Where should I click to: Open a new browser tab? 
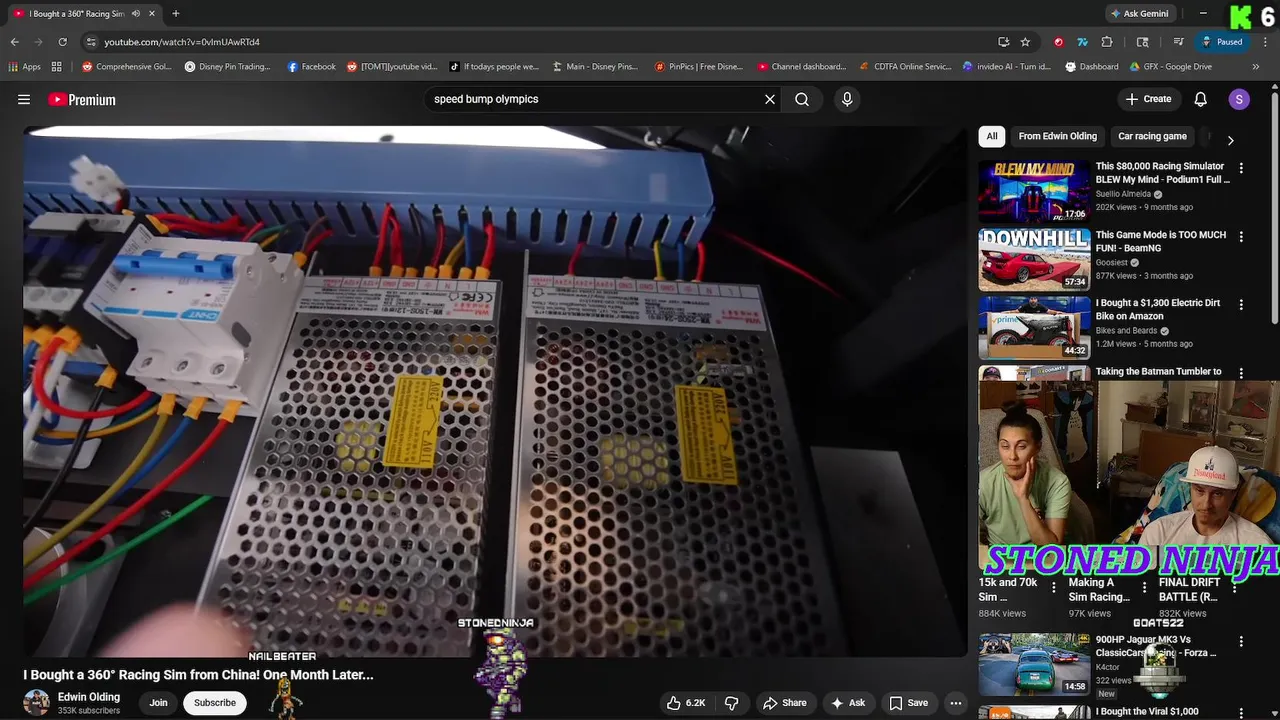(x=175, y=13)
